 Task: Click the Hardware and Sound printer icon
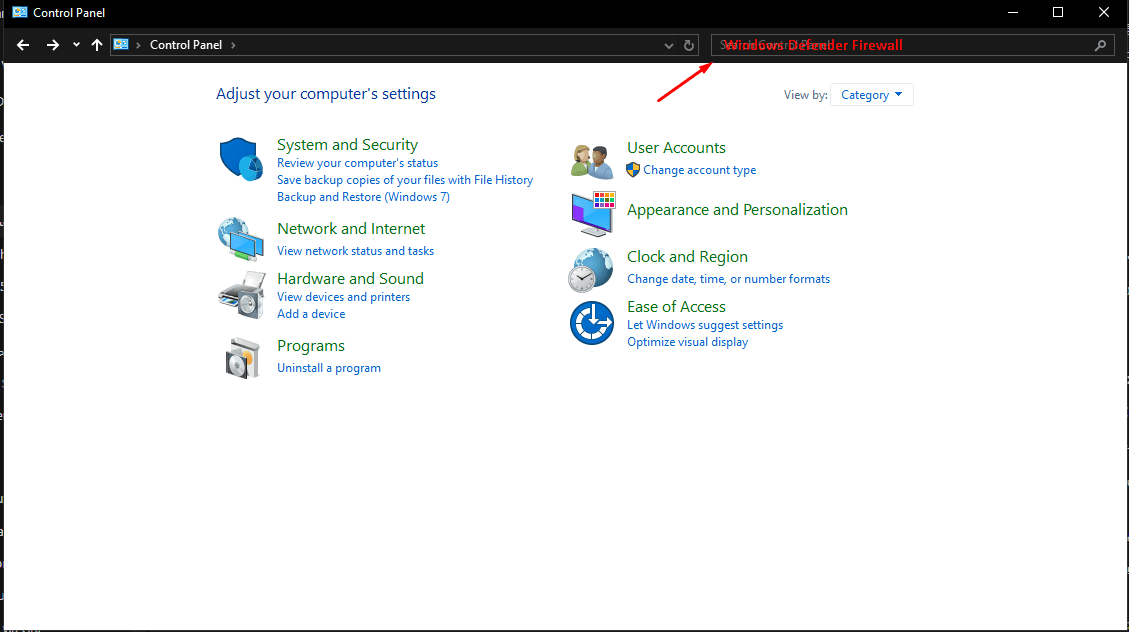[x=241, y=294]
